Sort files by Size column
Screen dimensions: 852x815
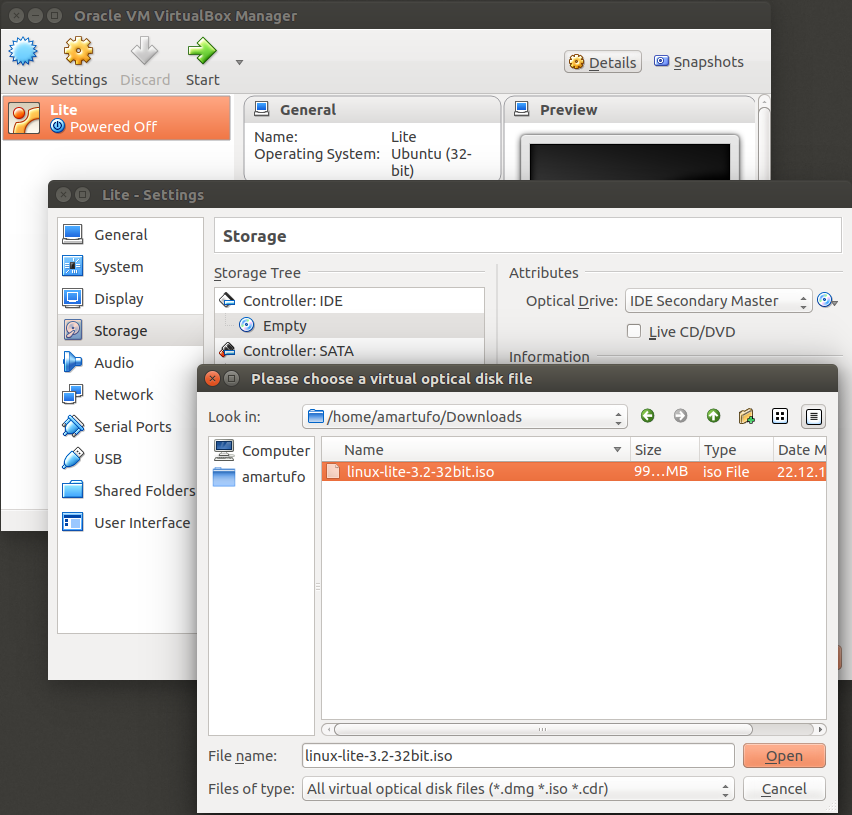click(665, 449)
